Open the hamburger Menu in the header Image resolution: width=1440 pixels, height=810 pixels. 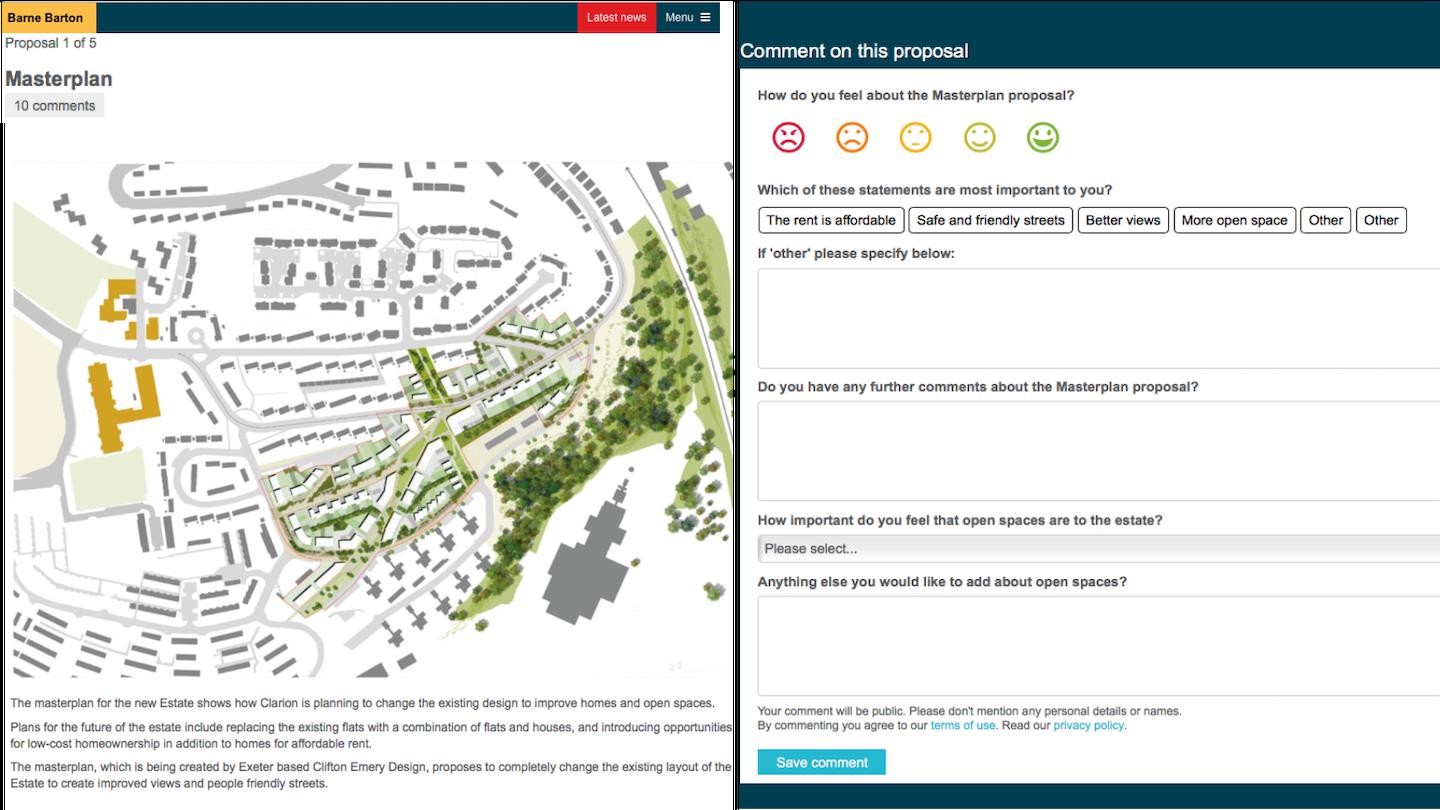686,17
